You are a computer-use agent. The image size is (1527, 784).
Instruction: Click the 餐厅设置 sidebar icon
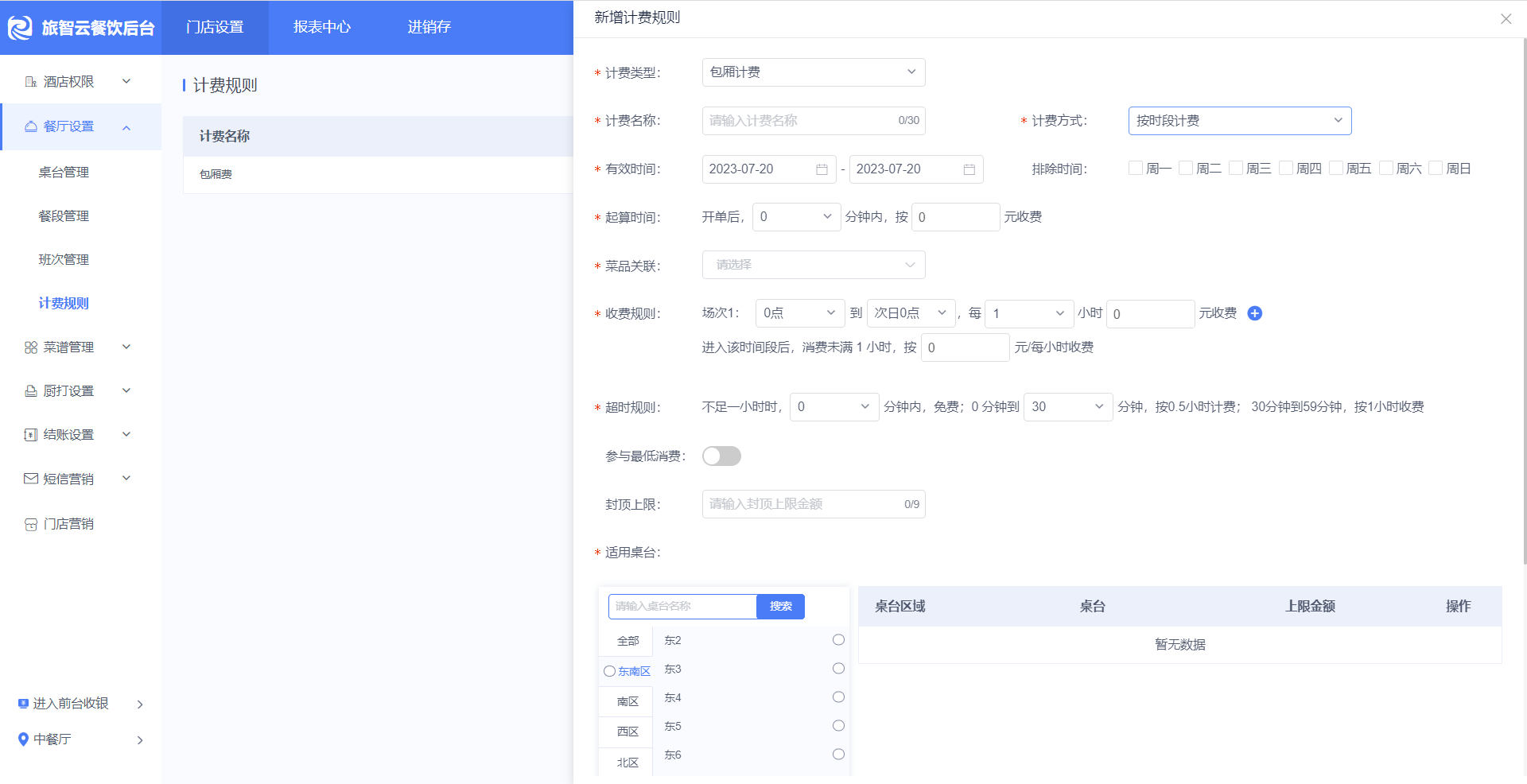pyautogui.click(x=31, y=126)
